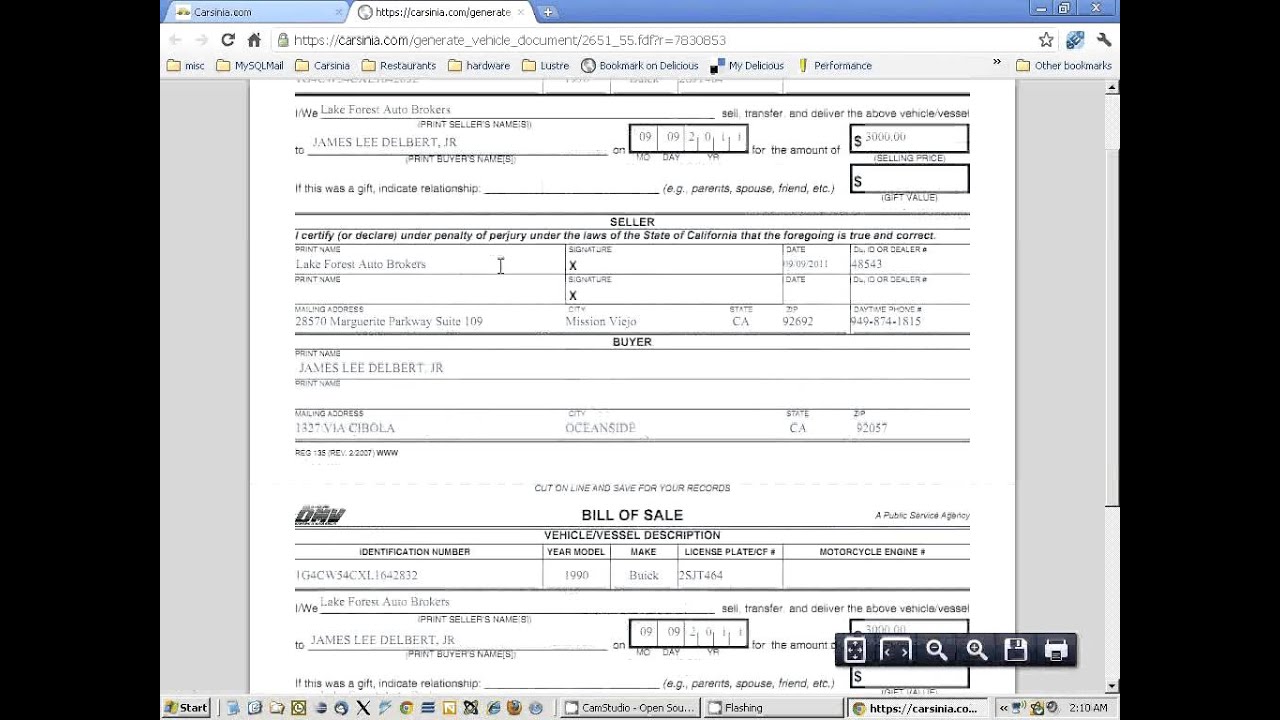Open the My Delicious bookmark
1280x720 pixels.
pyautogui.click(x=747, y=66)
